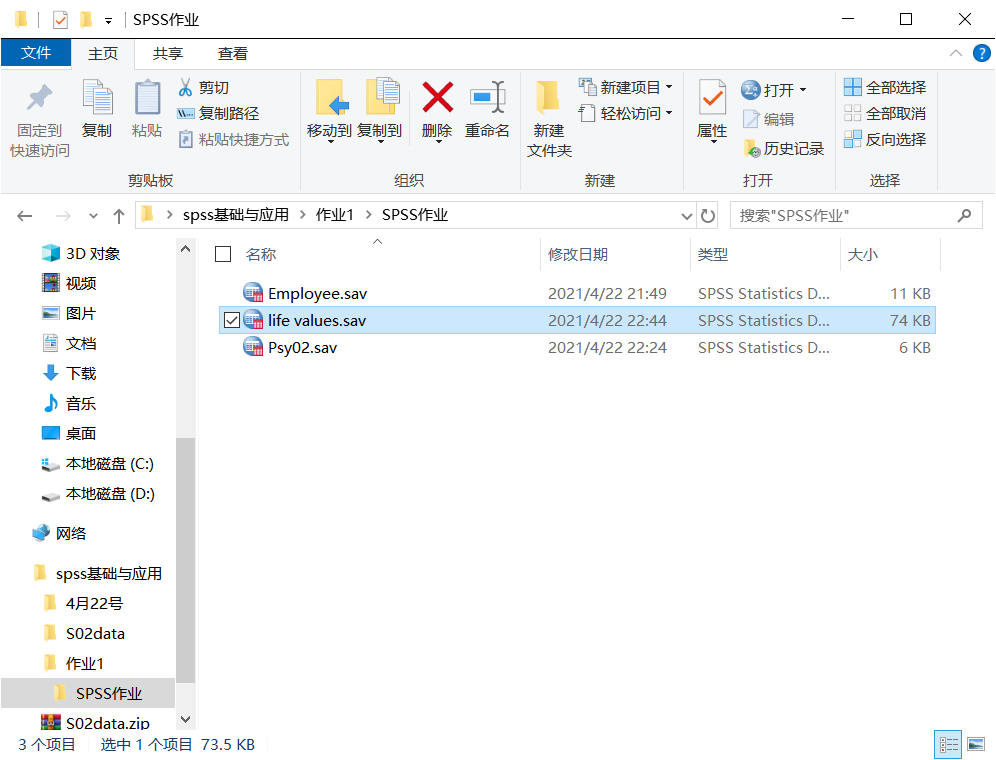
Task: Uncheck the life values.sav checkbox
Action: coord(232,320)
